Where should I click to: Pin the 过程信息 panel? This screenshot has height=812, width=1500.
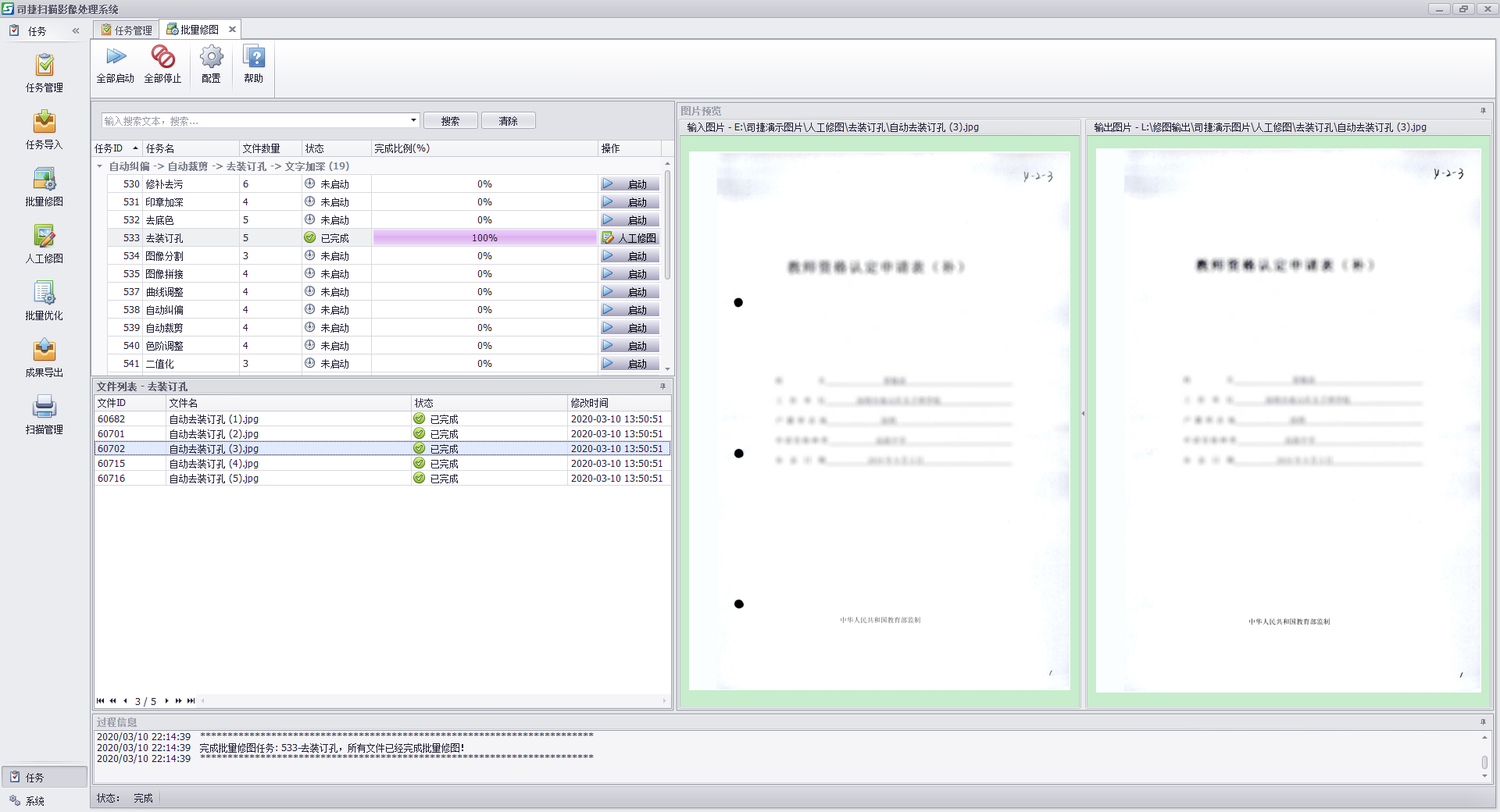[1483, 722]
